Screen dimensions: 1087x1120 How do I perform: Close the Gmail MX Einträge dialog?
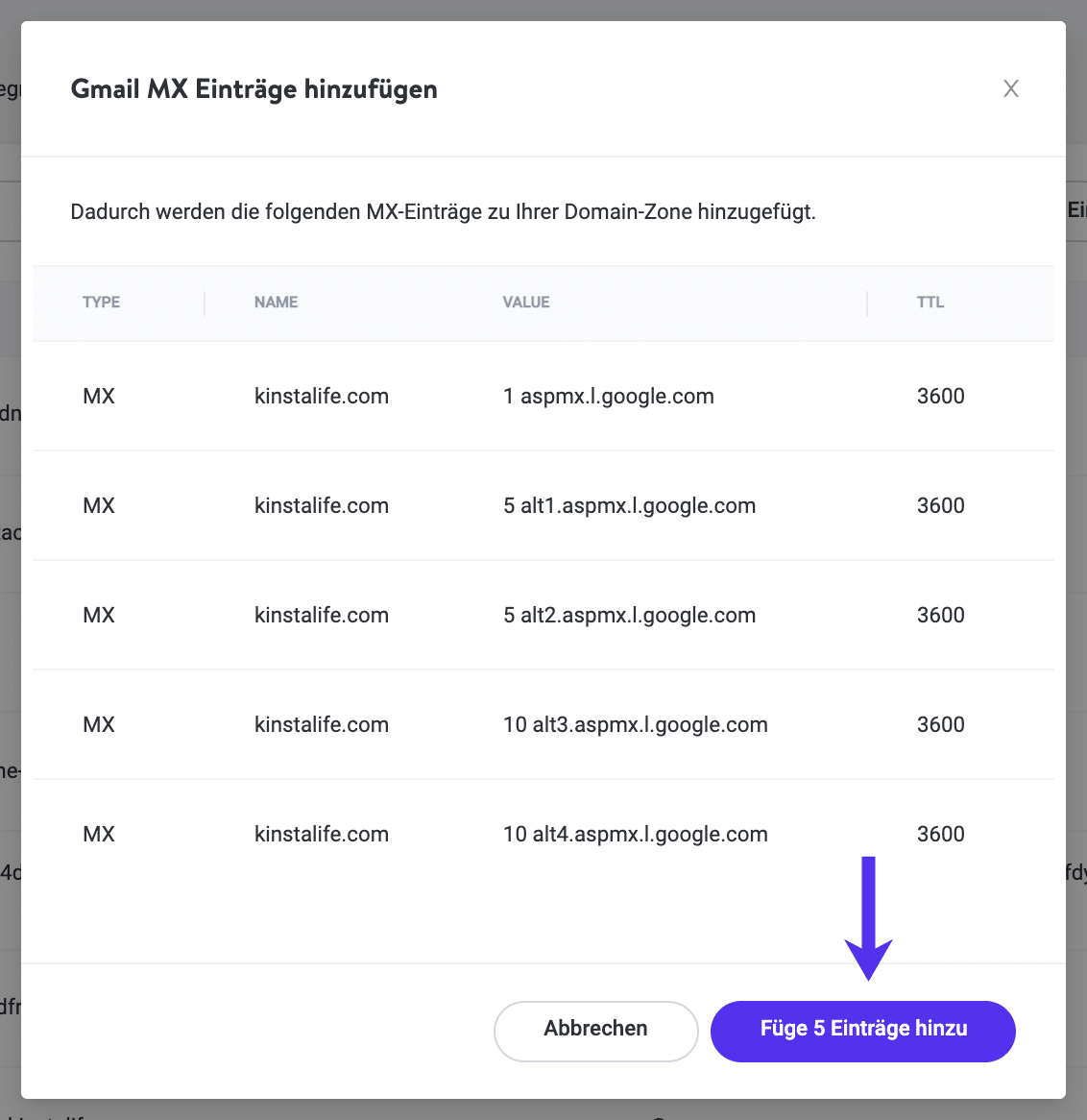coord(1010,88)
